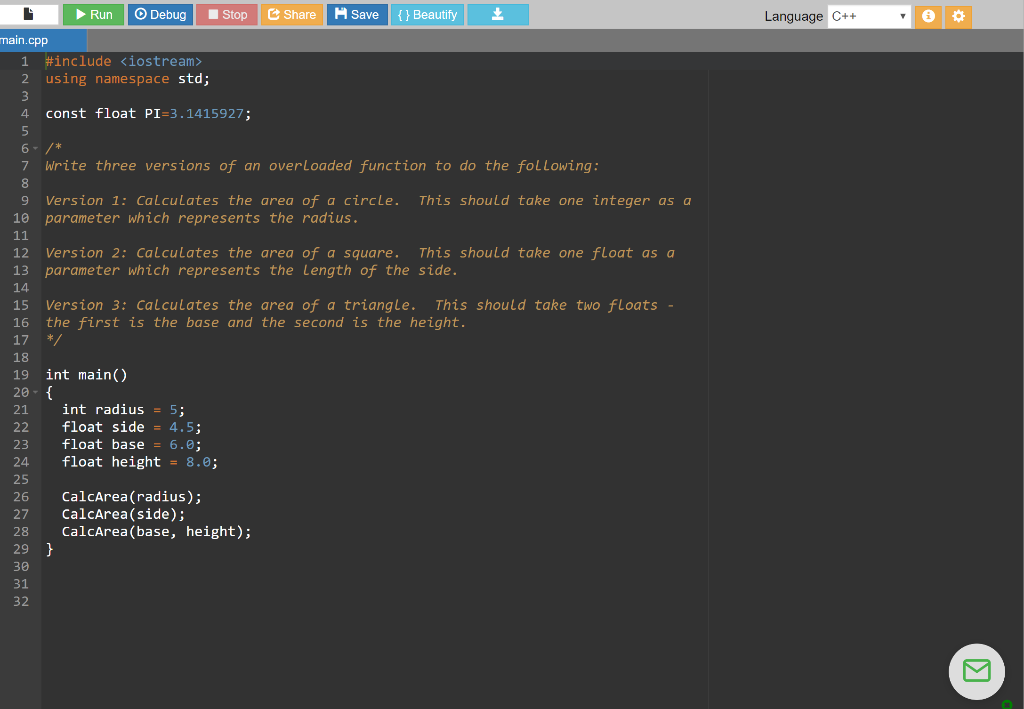This screenshot has width=1024, height=709.
Task: Collapse the comment block starting at line 6
Action: coord(36,147)
